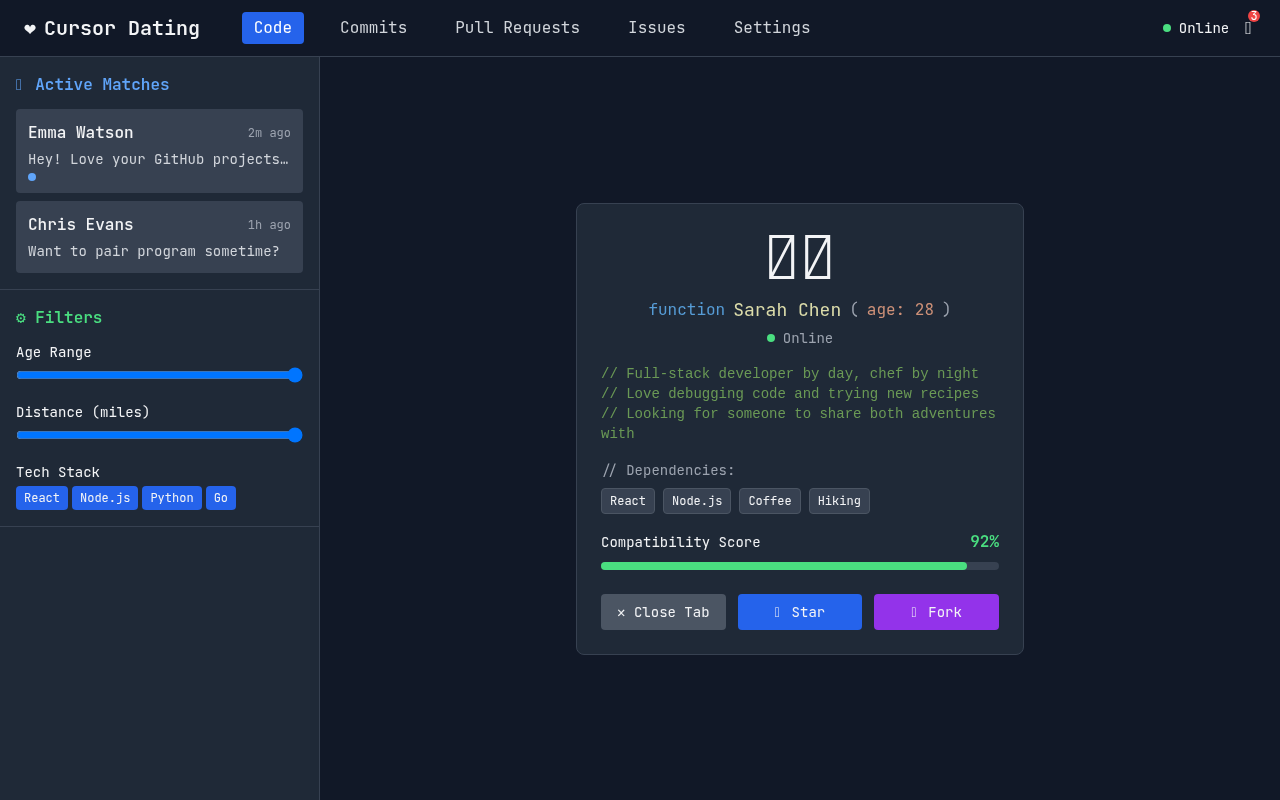Click the Cursor Dating title text

click(122, 28)
